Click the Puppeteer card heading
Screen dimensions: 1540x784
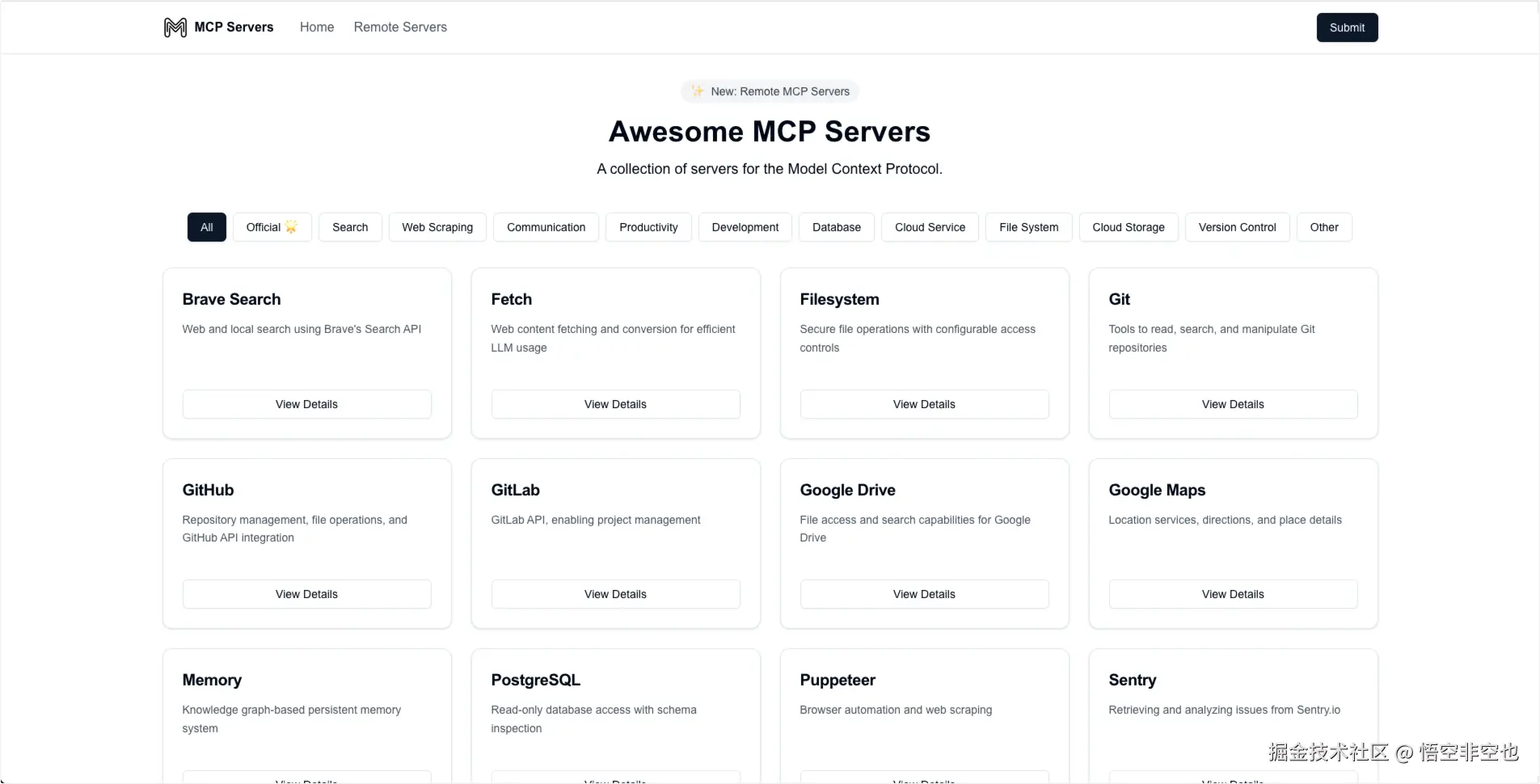838,680
